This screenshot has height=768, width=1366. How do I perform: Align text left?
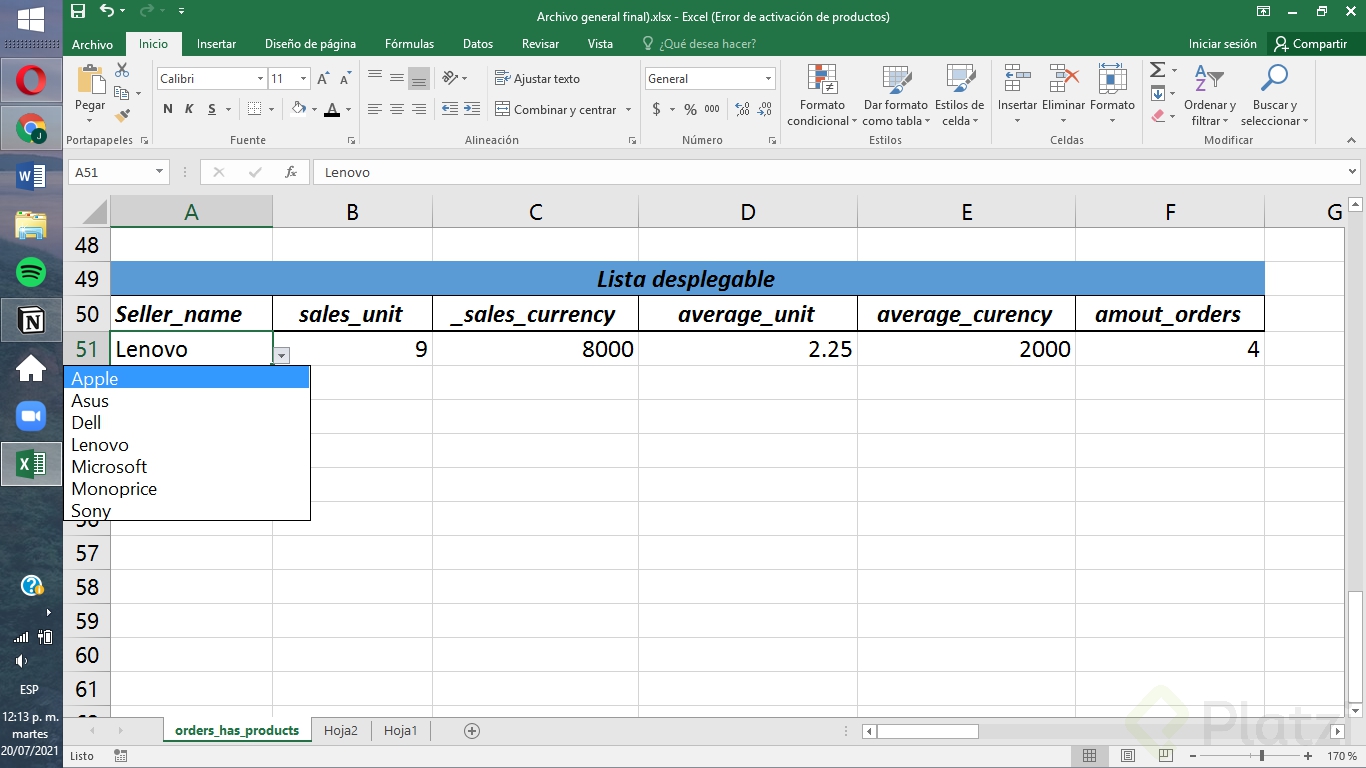point(375,109)
